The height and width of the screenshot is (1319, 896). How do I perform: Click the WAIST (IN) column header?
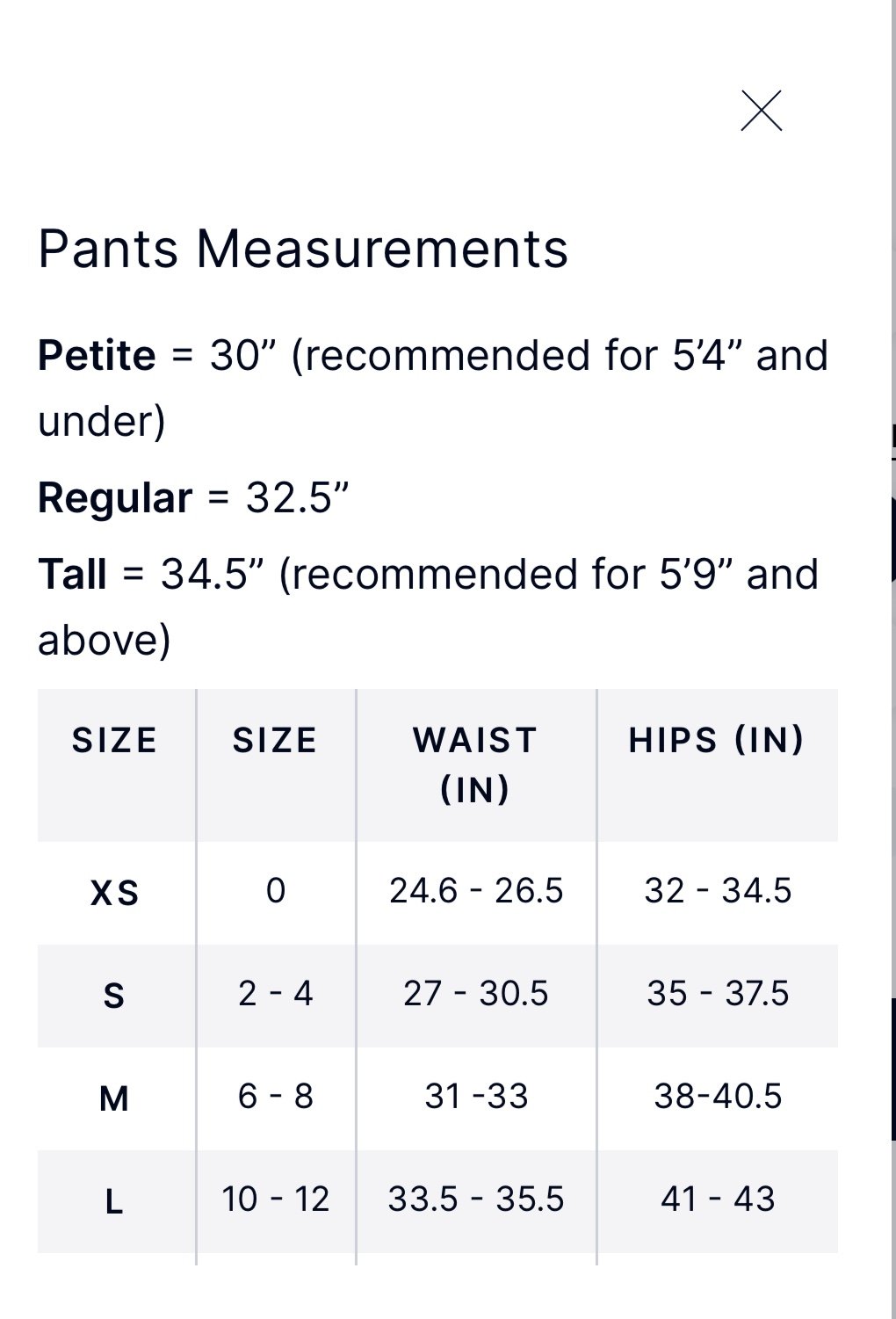475,765
